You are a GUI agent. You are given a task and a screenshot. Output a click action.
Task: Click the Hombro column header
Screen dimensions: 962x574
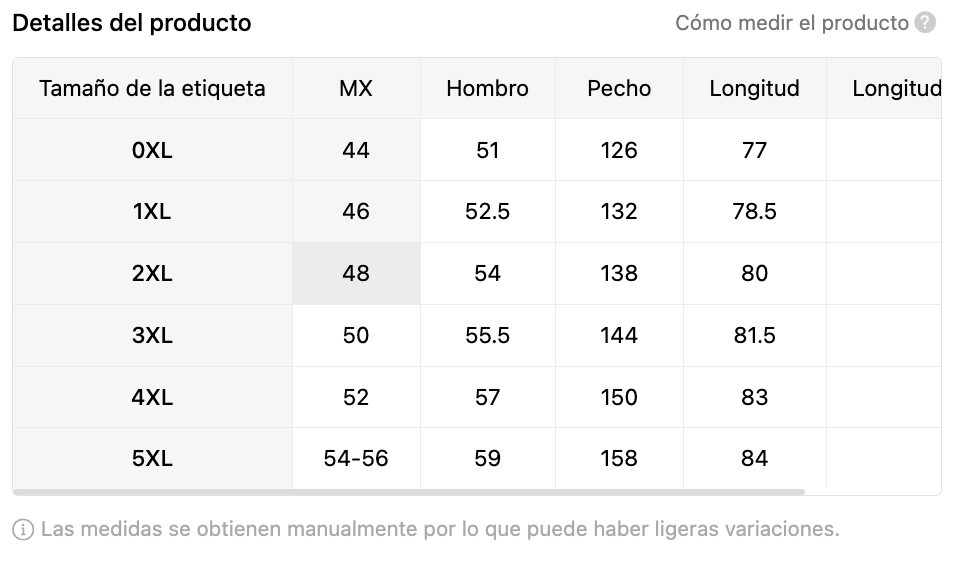(487, 88)
